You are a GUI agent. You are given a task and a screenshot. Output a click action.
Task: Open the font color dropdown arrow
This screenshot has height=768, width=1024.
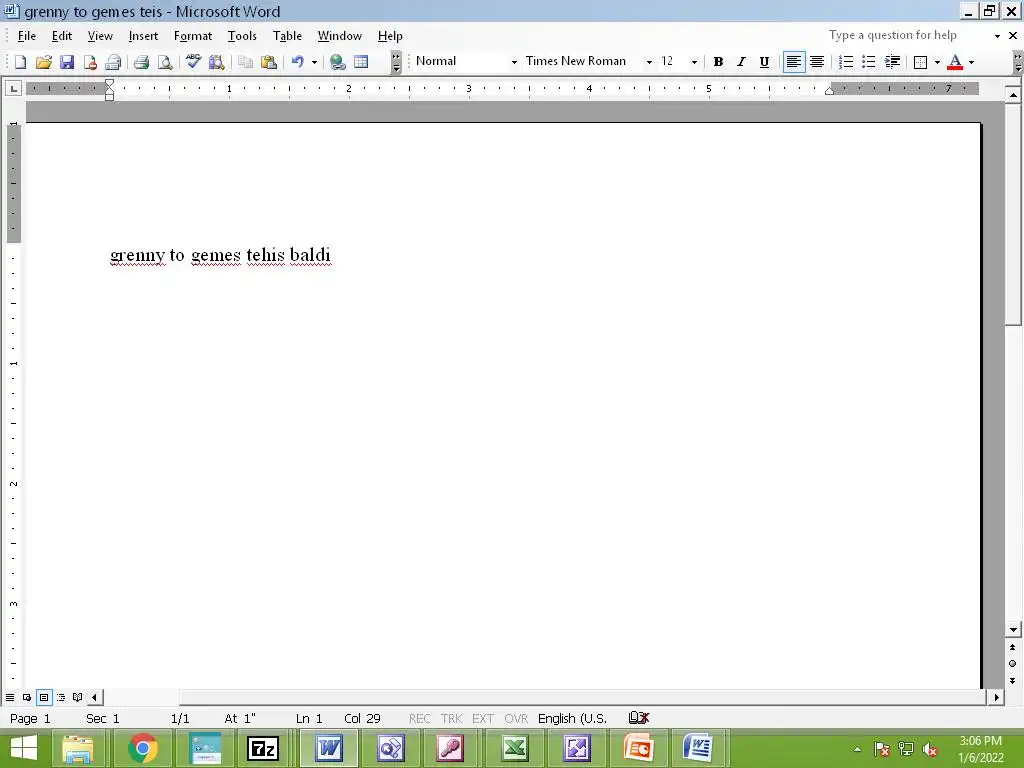pos(971,62)
